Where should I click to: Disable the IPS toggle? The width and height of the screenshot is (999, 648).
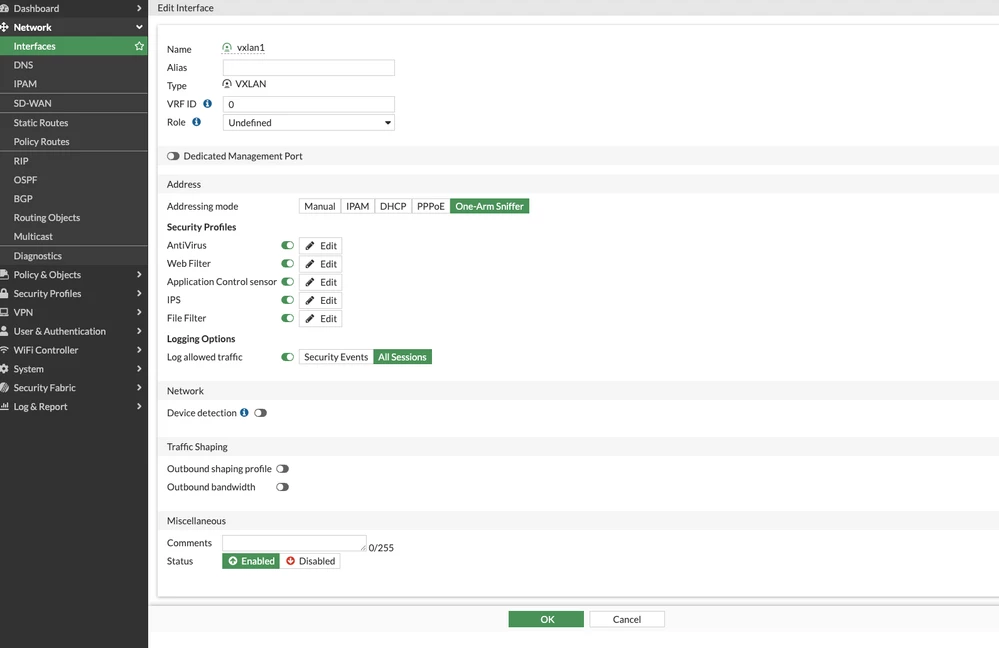click(287, 299)
